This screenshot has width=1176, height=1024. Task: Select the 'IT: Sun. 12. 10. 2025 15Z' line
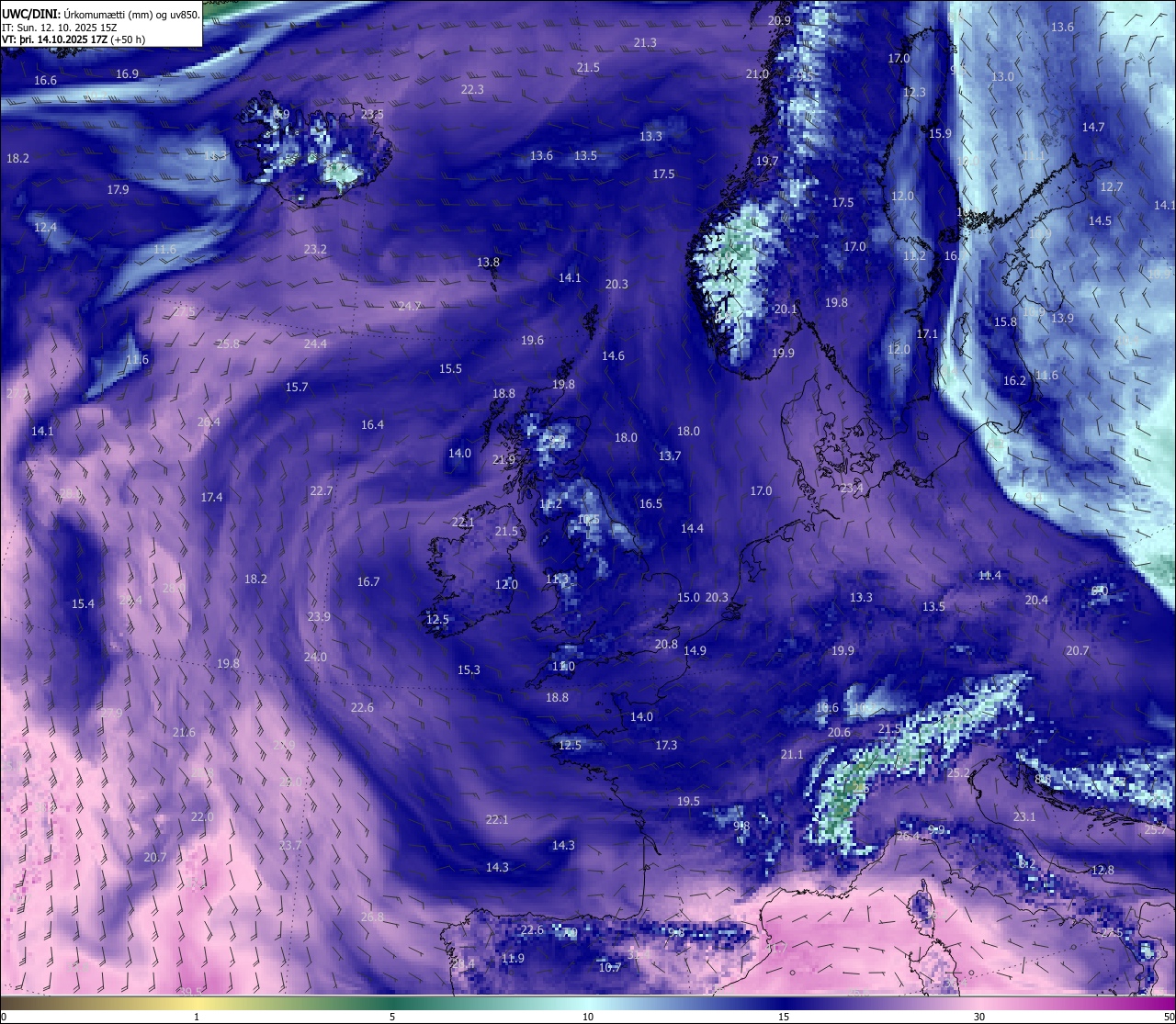click(x=59, y=28)
